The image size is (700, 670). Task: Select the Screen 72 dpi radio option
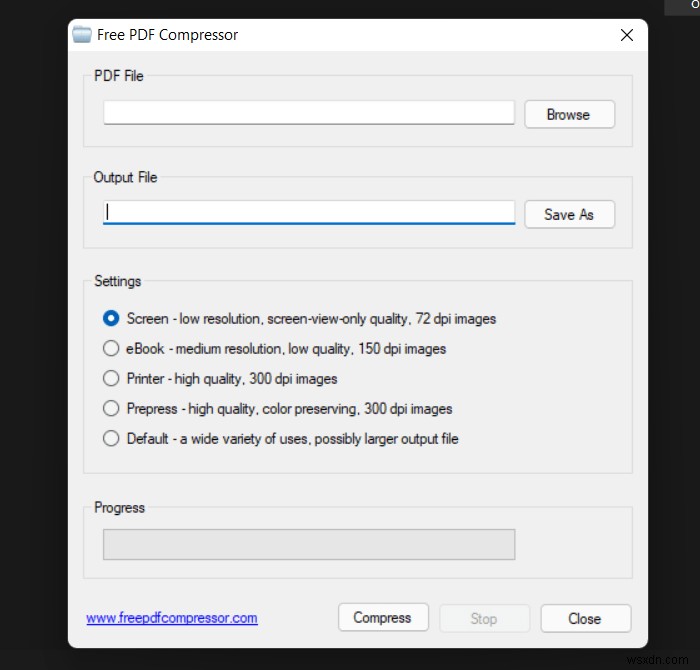pyautogui.click(x=111, y=319)
